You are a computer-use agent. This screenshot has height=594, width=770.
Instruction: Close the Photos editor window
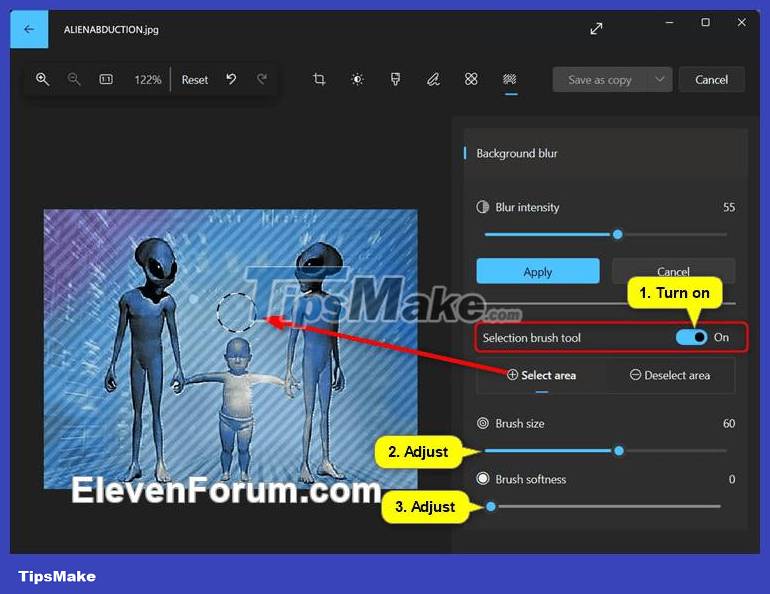pyautogui.click(x=742, y=22)
